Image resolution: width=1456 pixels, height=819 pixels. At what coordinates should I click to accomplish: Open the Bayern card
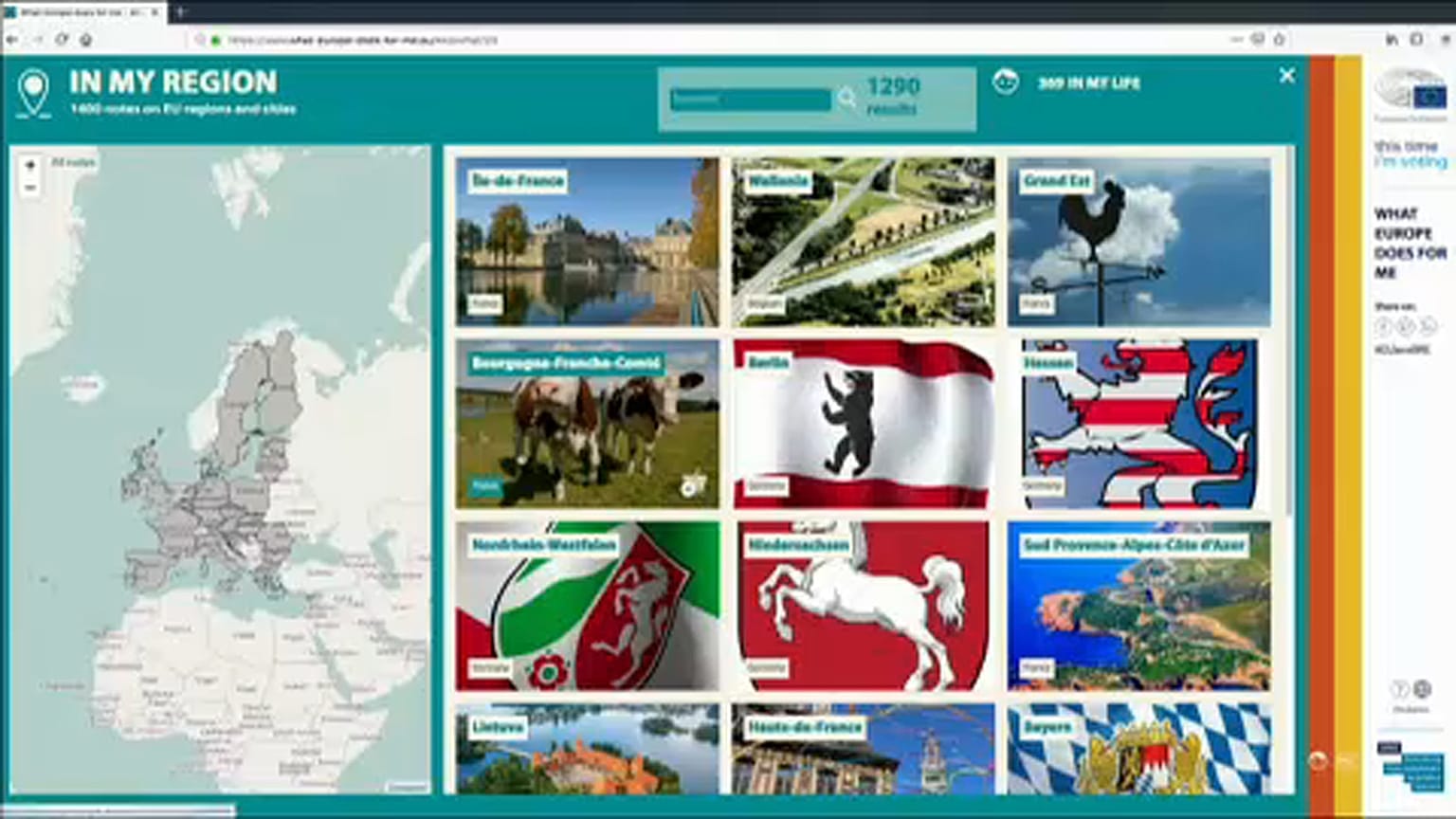pos(1138,749)
